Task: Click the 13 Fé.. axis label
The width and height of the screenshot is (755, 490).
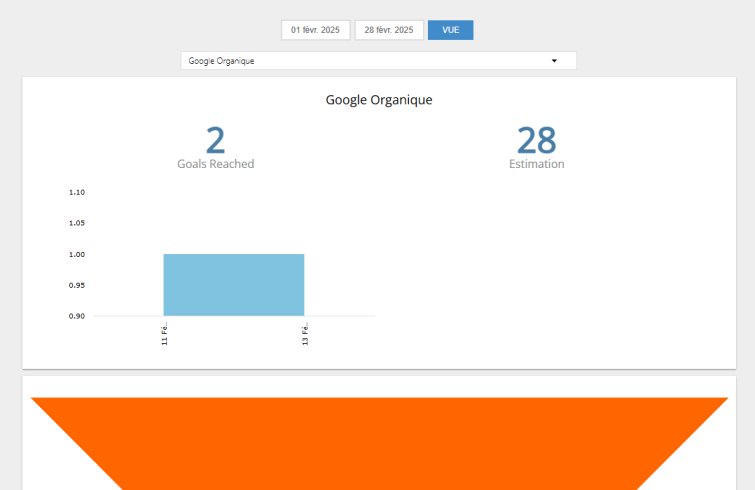Action: (305, 334)
